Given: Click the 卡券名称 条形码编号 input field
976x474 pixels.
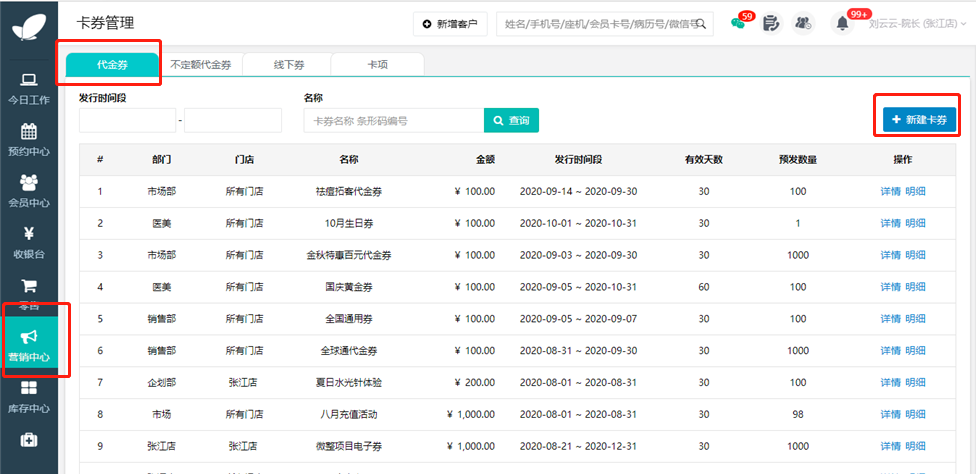Looking at the screenshot, I should tap(394, 121).
